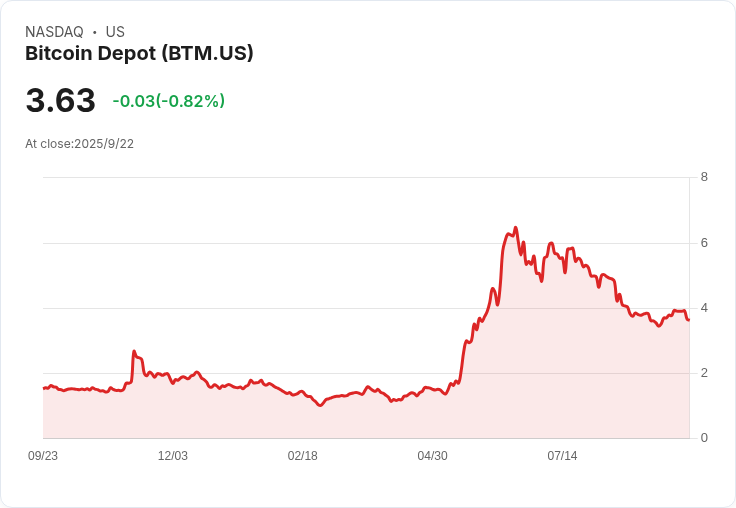
Task: Click the 2 label on the y-axis
Action: pyautogui.click(x=704, y=373)
